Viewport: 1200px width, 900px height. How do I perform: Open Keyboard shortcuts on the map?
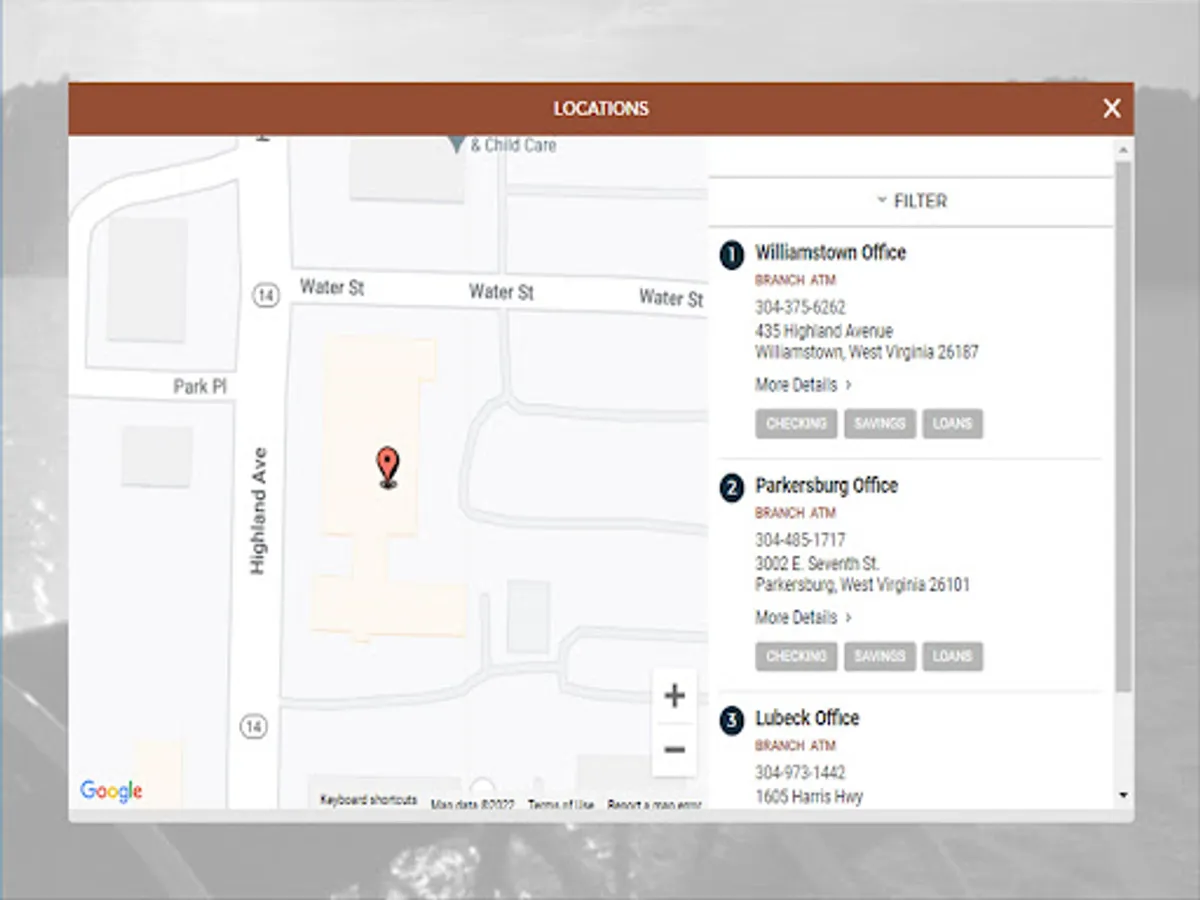tap(369, 801)
